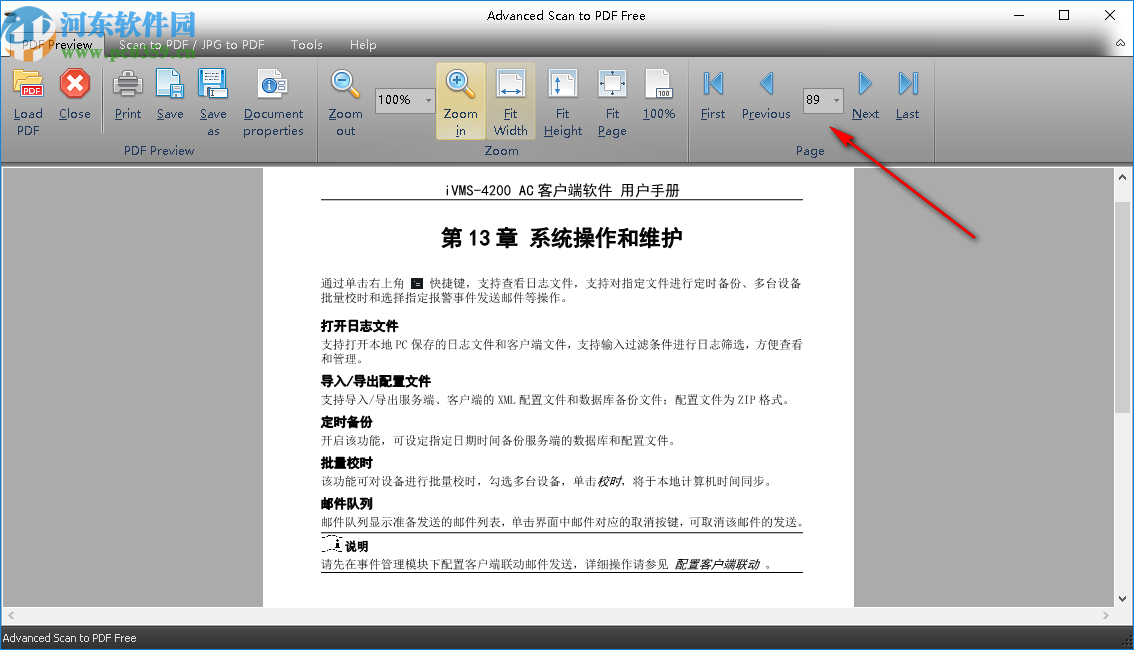
Task: Open the Tools menu
Action: click(x=306, y=44)
